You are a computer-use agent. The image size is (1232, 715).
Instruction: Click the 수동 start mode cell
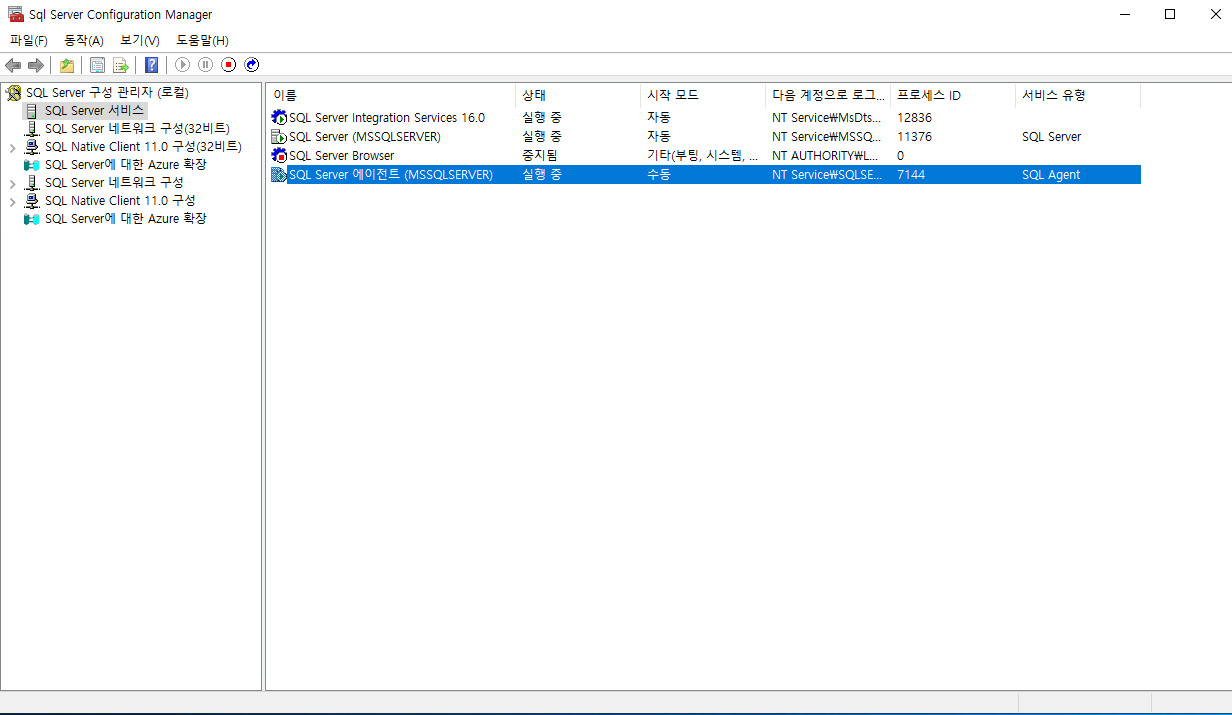(x=659, y=175)
